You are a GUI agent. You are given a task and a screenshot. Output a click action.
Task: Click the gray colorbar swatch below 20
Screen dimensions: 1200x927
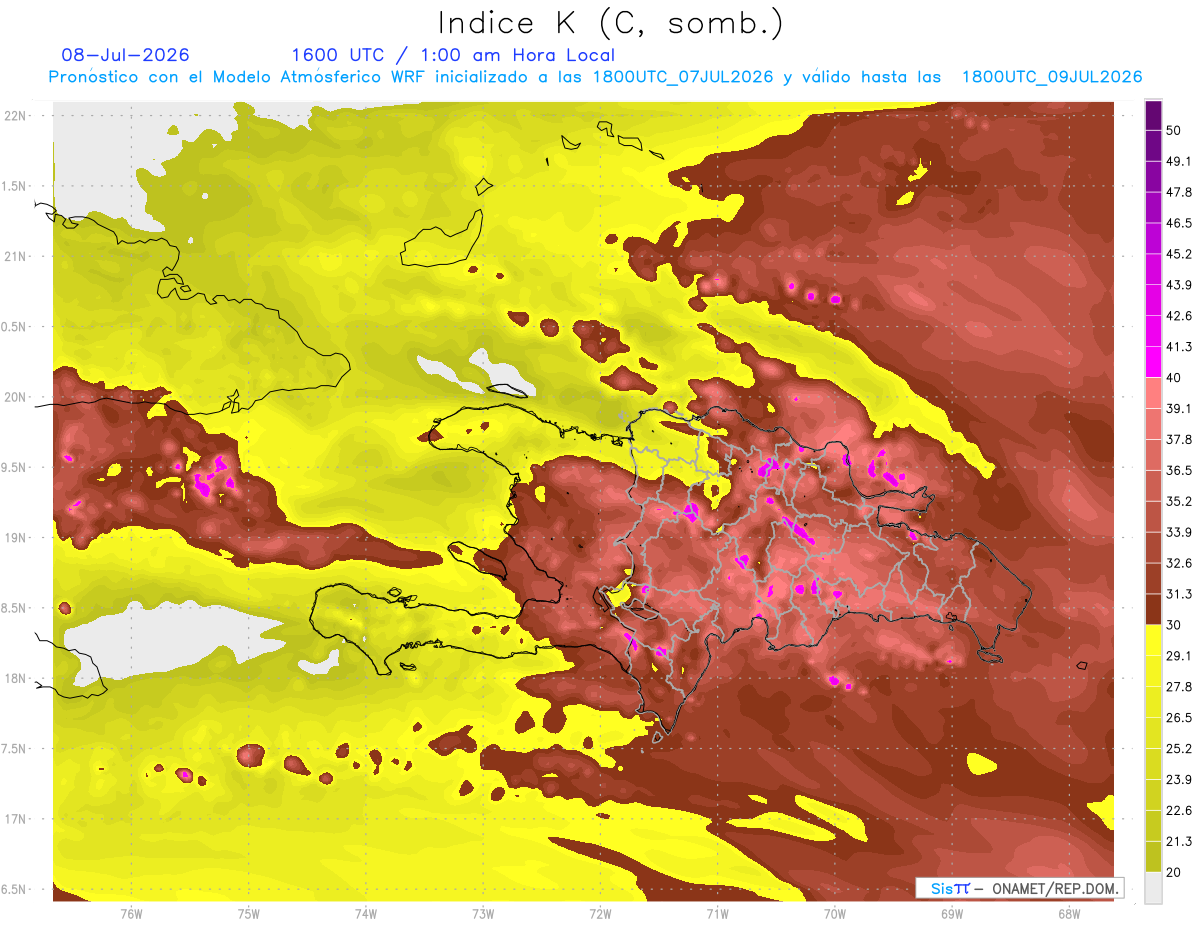[1153, 887]
